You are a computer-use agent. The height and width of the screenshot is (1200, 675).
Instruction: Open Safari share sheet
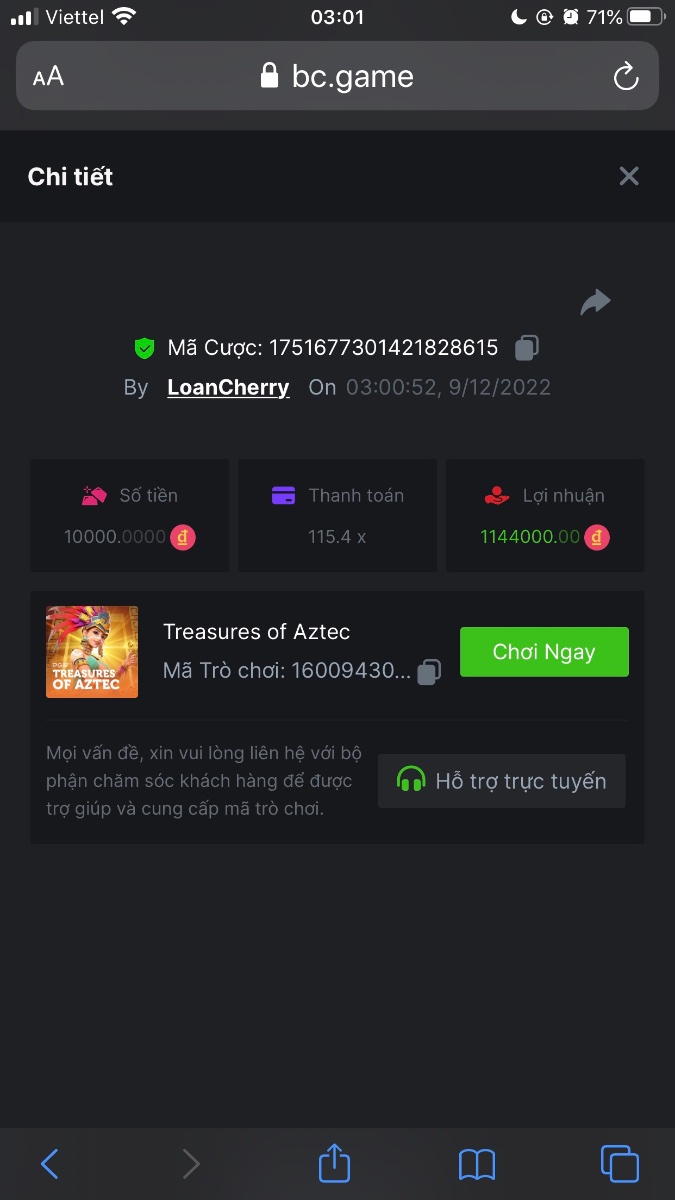click(x=335, y=1163)
